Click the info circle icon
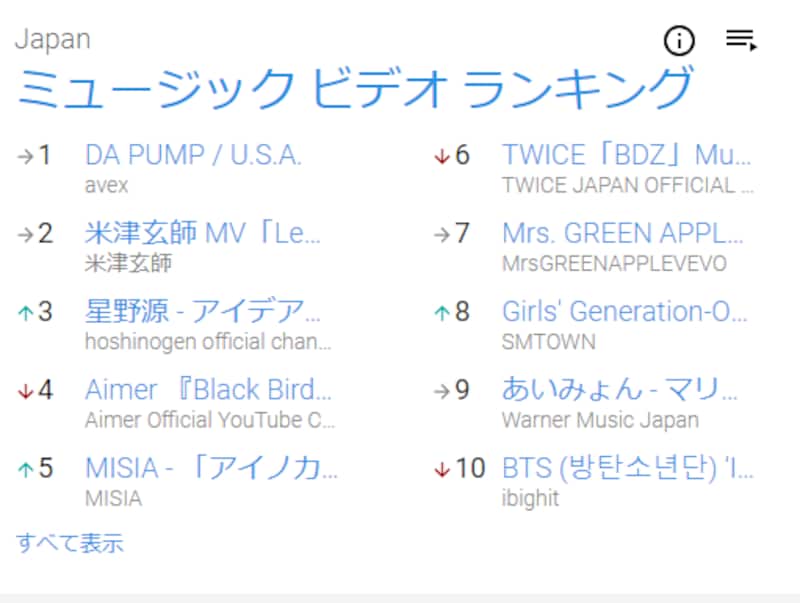 point(679,41)
